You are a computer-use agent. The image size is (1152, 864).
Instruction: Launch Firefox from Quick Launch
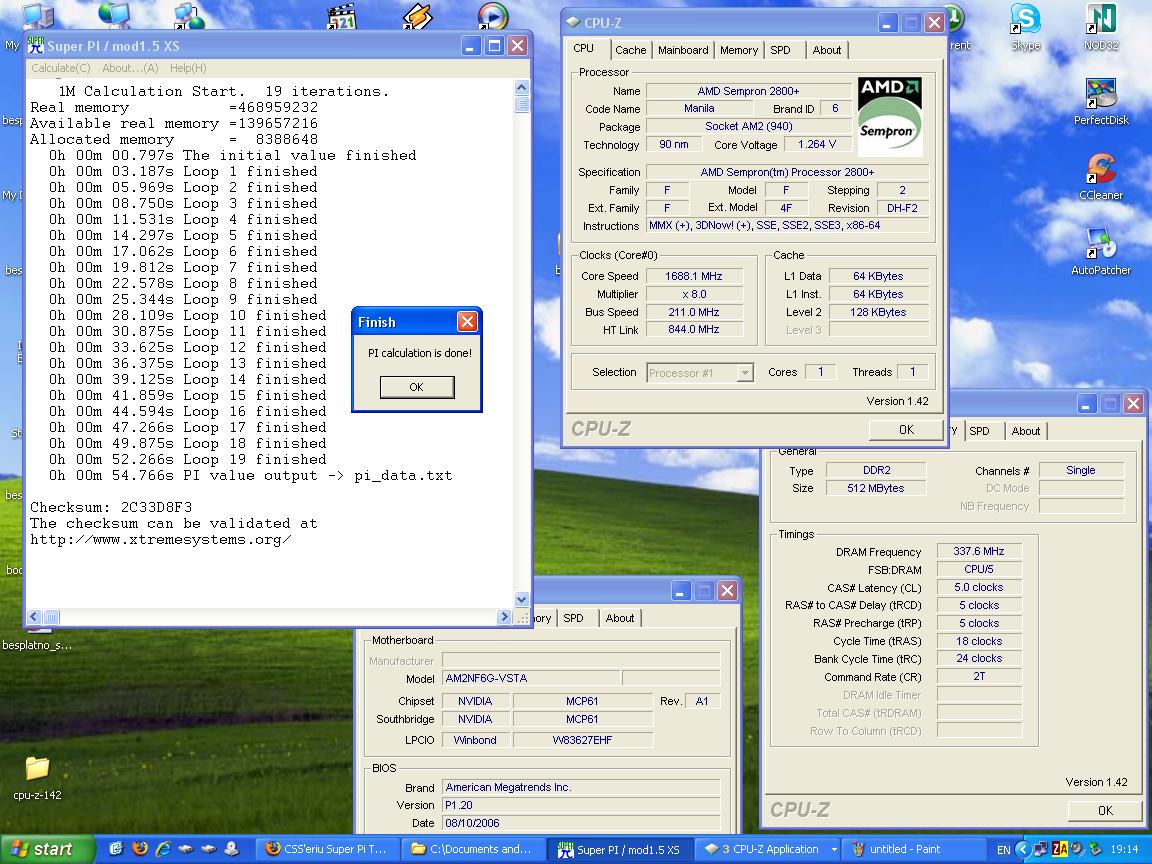point(140,849)
